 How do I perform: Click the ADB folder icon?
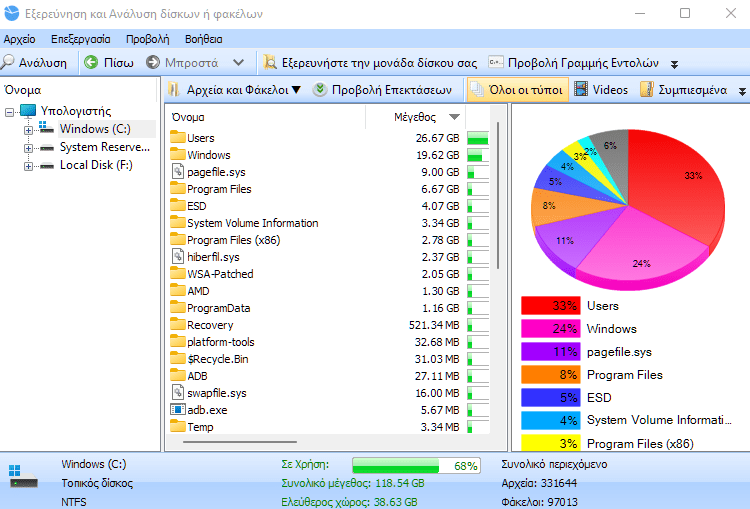tap(177, 375)
